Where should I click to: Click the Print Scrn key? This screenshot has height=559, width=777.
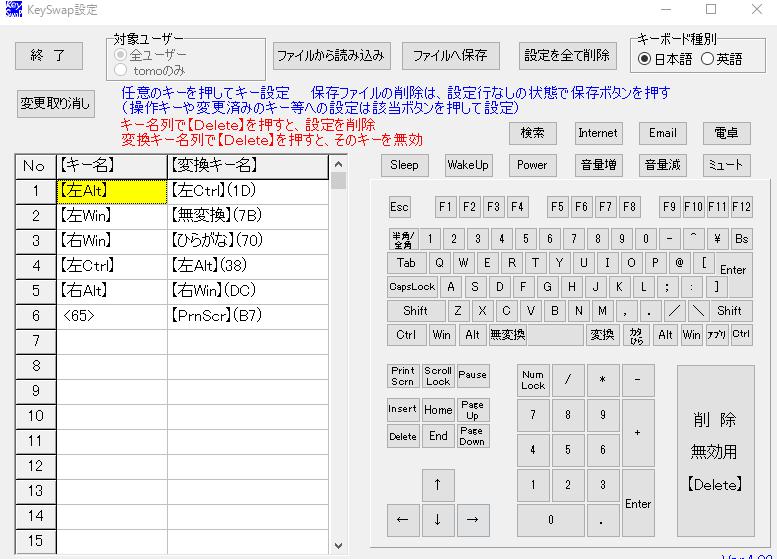(403, 376)
